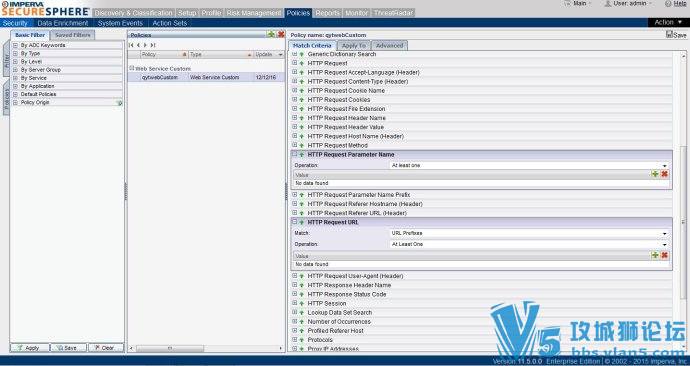The width and height of the screenshot is (690, 366).
Task: Click green arrow of Profiled Referer Host
Action: pos(302,331)
